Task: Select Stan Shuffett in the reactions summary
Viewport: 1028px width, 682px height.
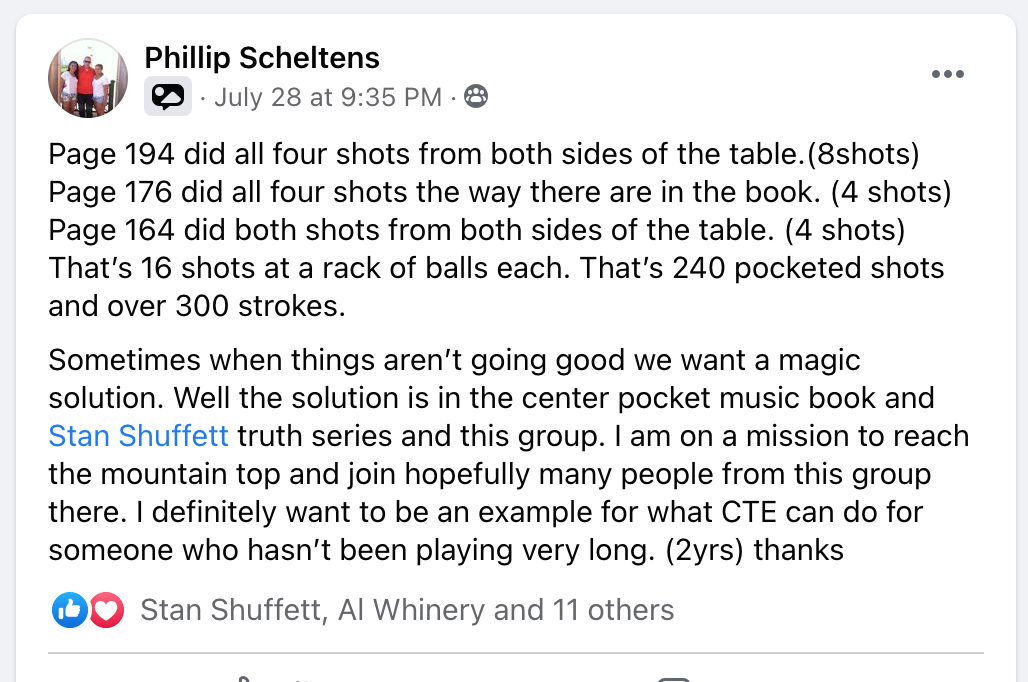Action: [233, 609]
